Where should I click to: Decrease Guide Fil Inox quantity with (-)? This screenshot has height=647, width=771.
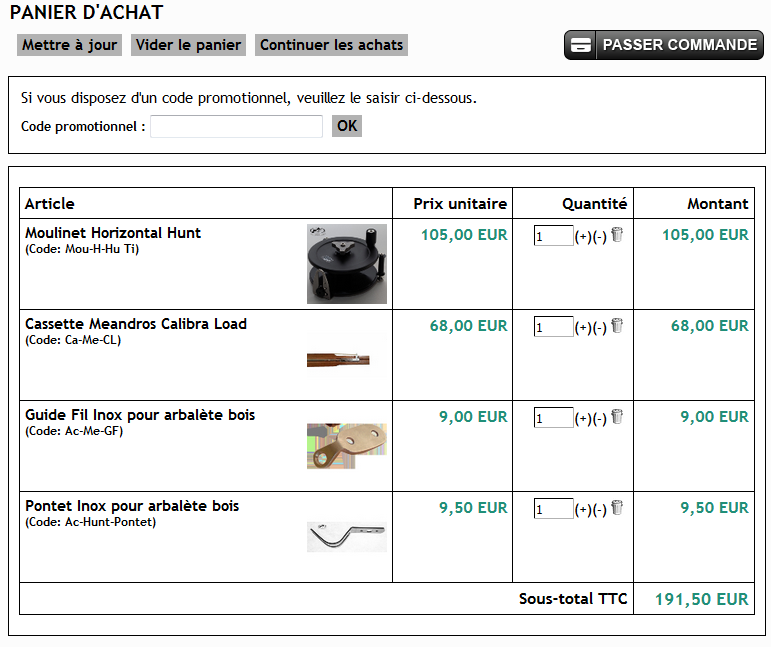[x=599, y=419]
